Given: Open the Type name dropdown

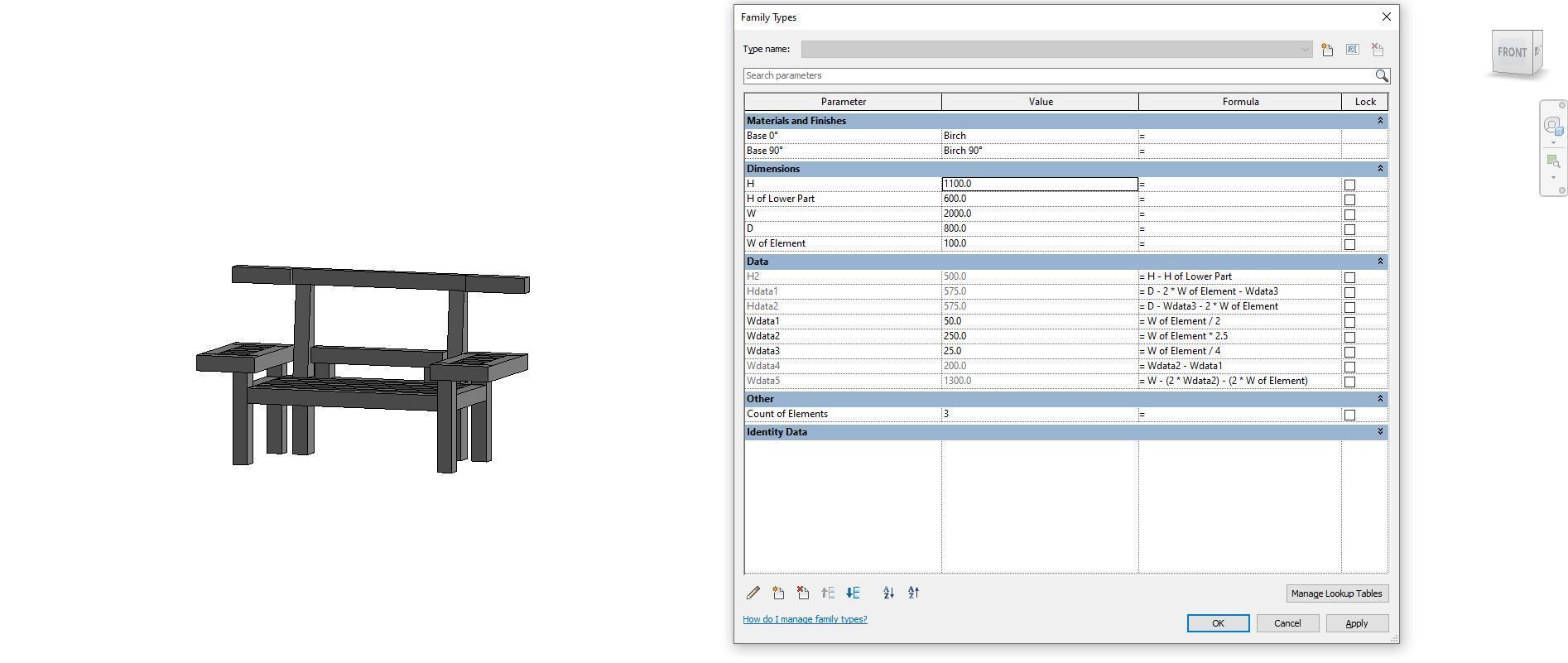Looking at the screenshot, I should point(1305,50).
